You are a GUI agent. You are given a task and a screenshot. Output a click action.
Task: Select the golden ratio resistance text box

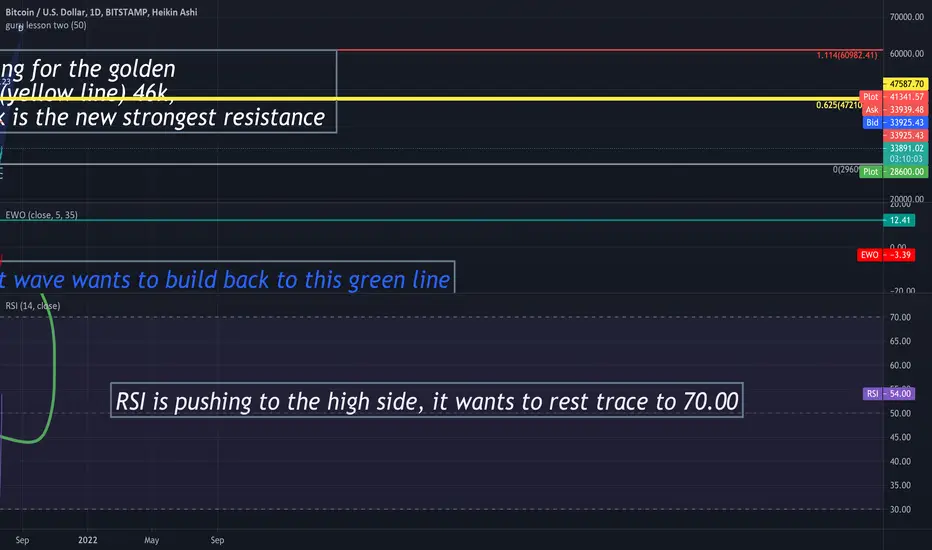pos(168,92)
